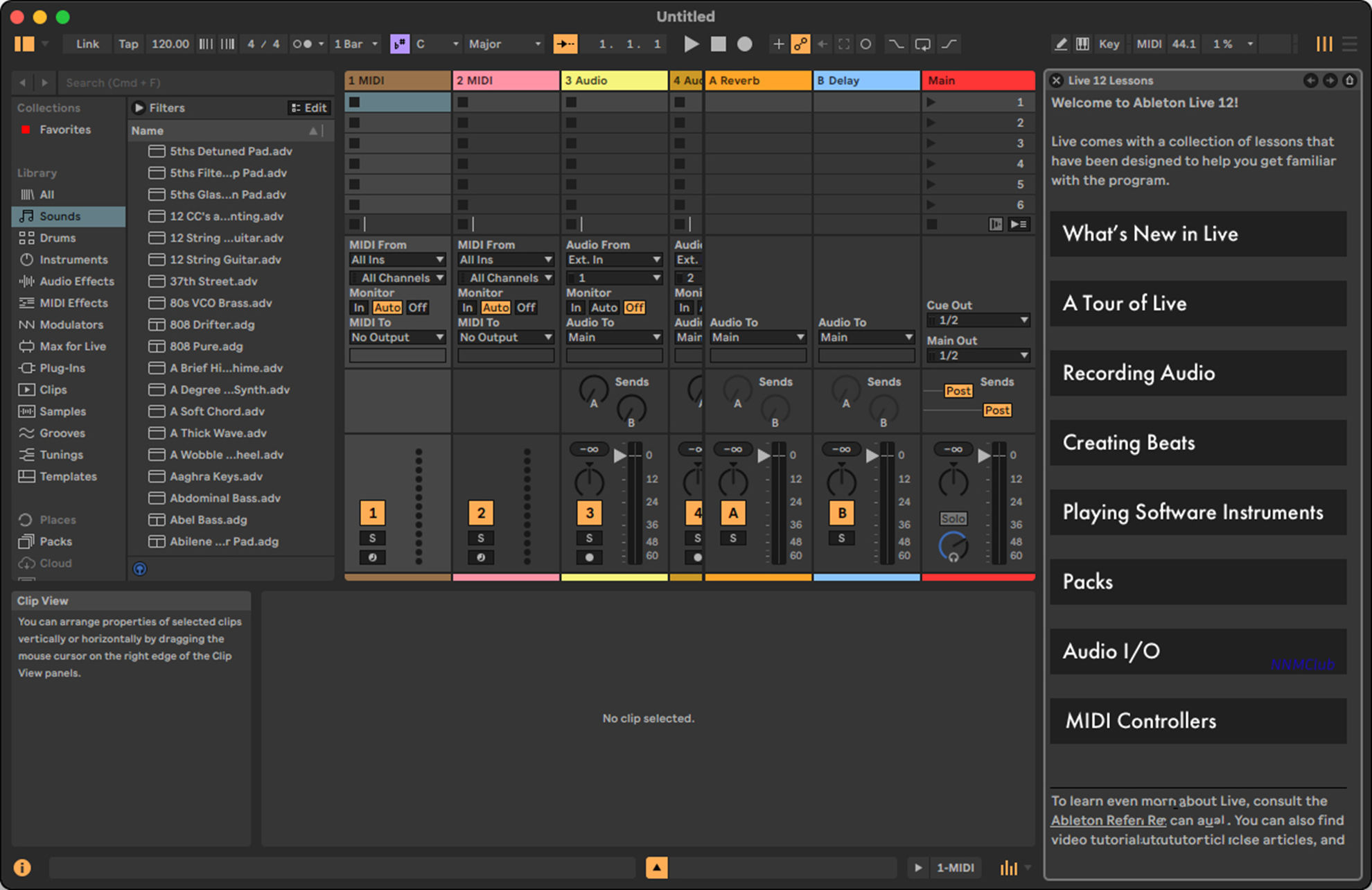Open MIDI mapping mode
The image size is (1372, 890).
tap(1148, 44)
